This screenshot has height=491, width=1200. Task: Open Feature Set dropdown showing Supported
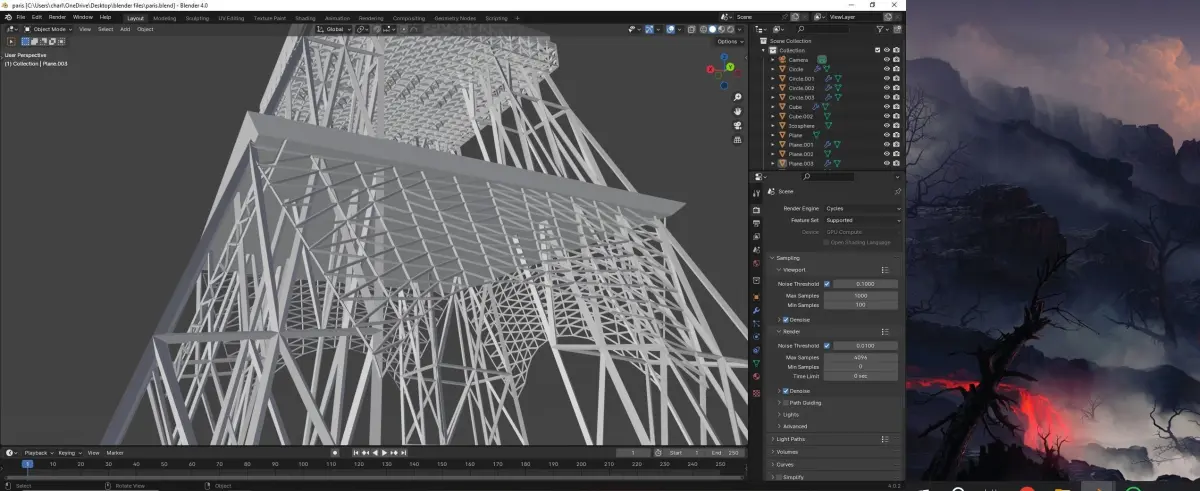click(x=862, y=220)
